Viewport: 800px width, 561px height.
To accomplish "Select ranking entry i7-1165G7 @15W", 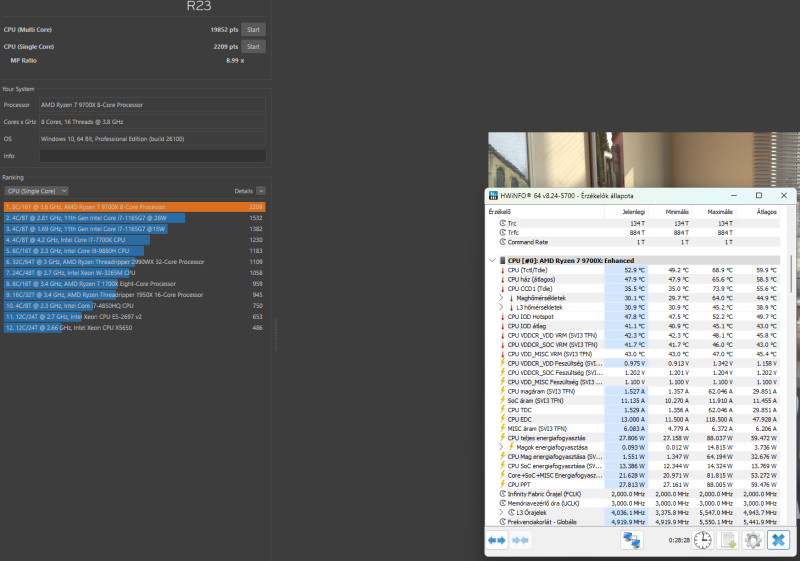I will tap(135, 229).
